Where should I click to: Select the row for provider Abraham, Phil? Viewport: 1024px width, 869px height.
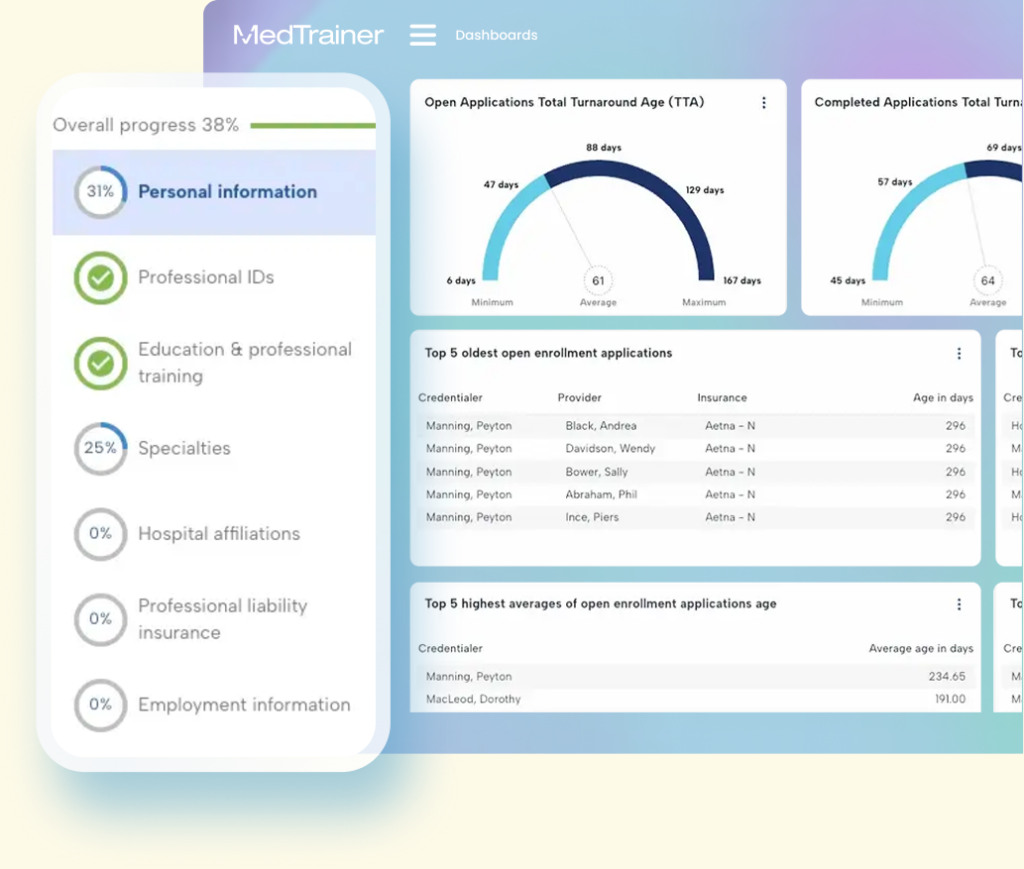tap(696, 494)
